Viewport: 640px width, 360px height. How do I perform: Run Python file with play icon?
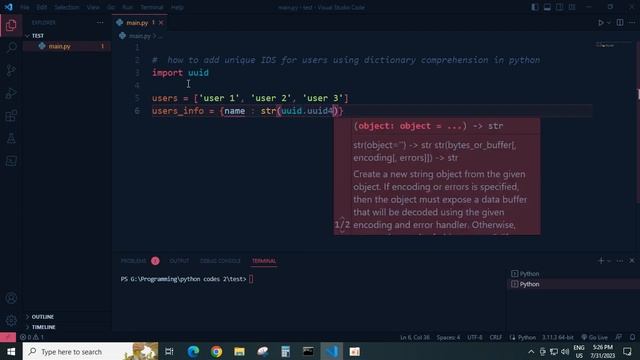(600, 23)
